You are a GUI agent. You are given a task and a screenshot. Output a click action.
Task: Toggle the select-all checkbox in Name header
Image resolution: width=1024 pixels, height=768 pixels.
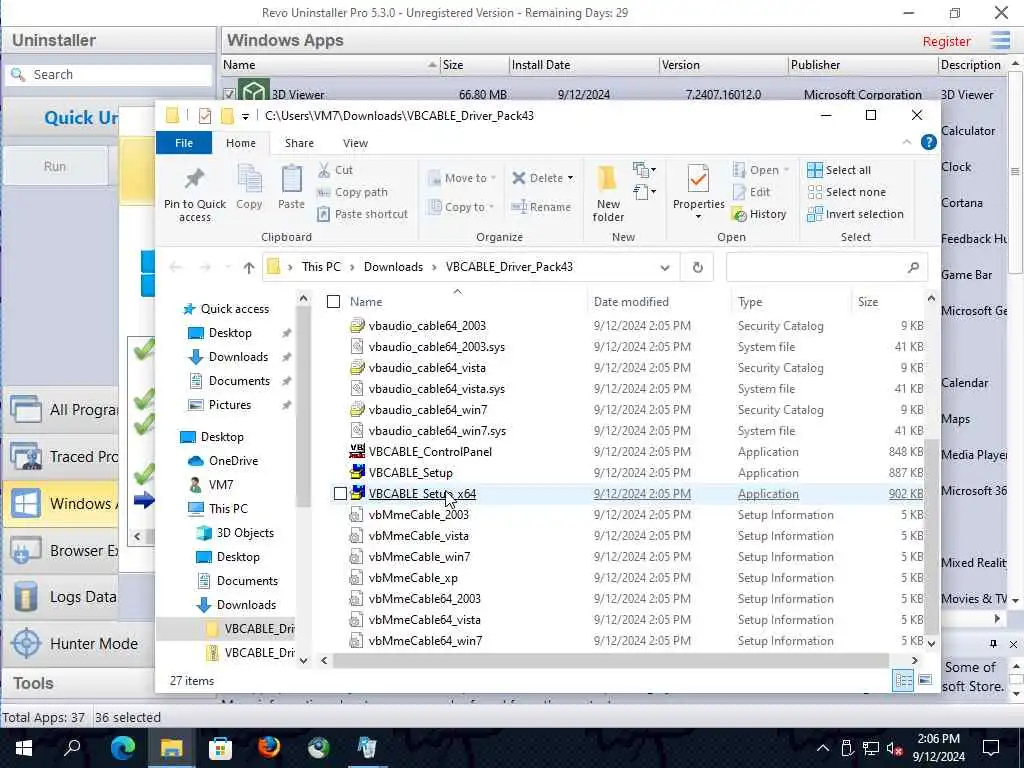pyautogui.click(x=334, y=302)
